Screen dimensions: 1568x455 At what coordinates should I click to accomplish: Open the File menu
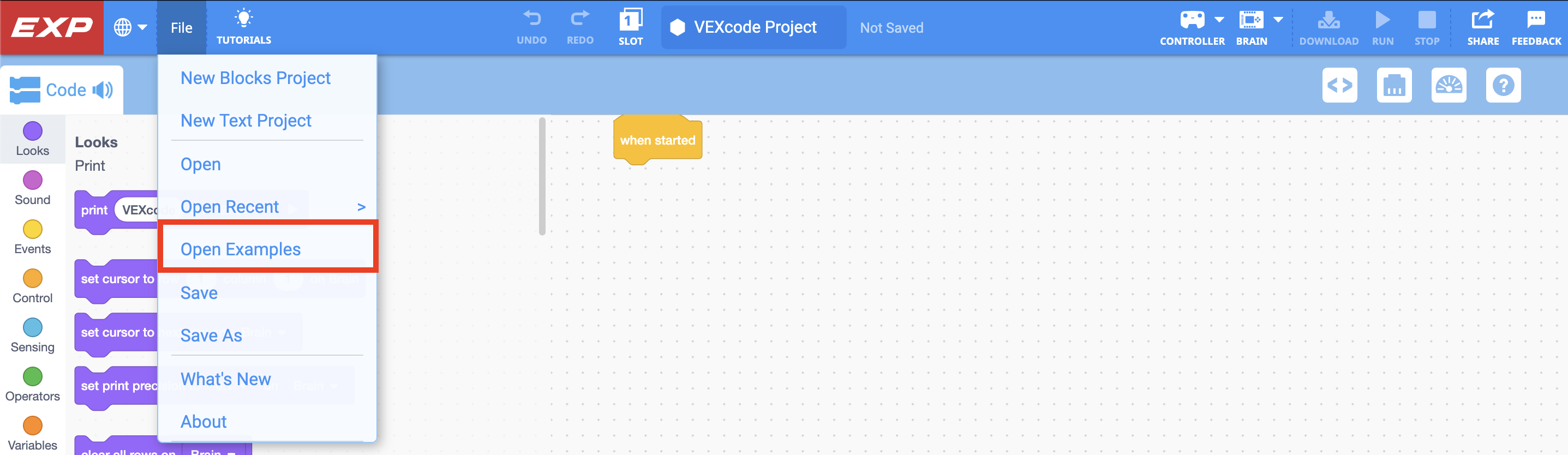181,27
